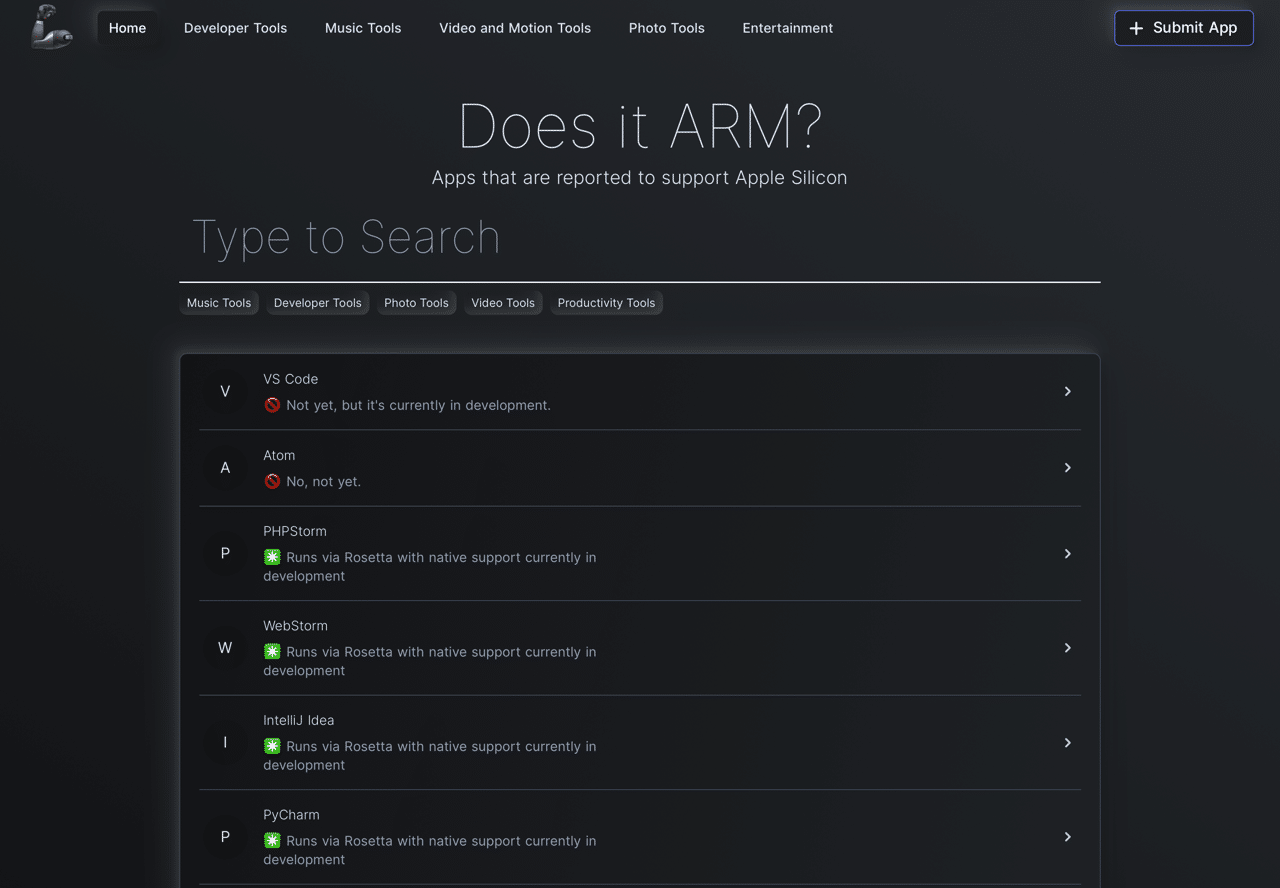Open the PyCharm app entry
This screenshot has width=1280, height=888.
(x=640, y=837)
